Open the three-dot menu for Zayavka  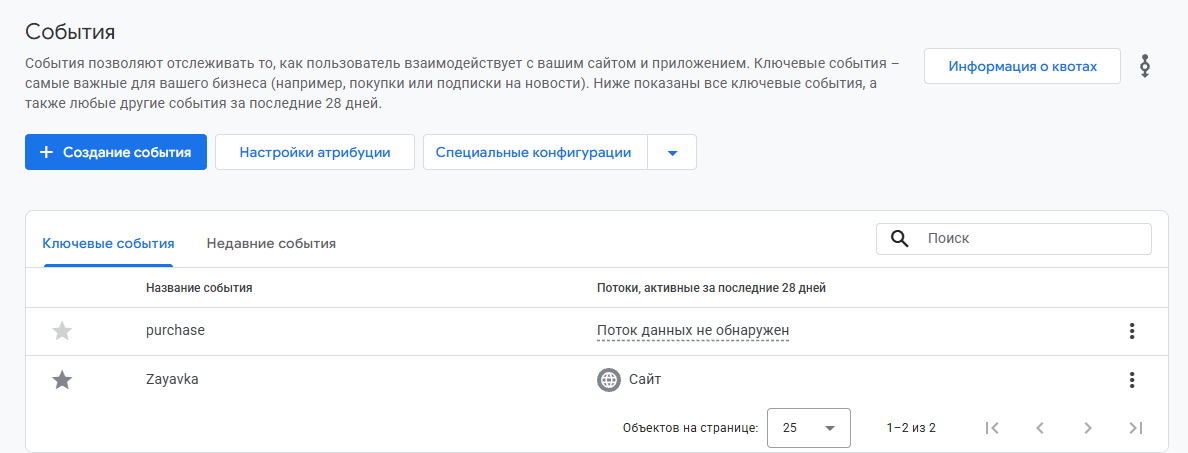coord(1132,380)
